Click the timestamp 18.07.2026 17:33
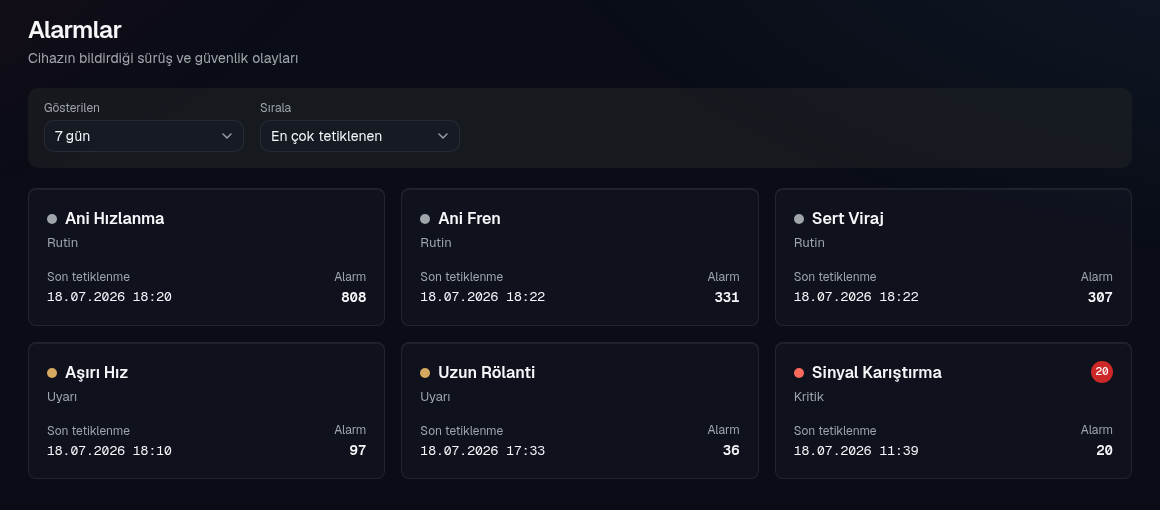Image resolution: width=1160 pixels, height=510 pixels. pos(482,451)
